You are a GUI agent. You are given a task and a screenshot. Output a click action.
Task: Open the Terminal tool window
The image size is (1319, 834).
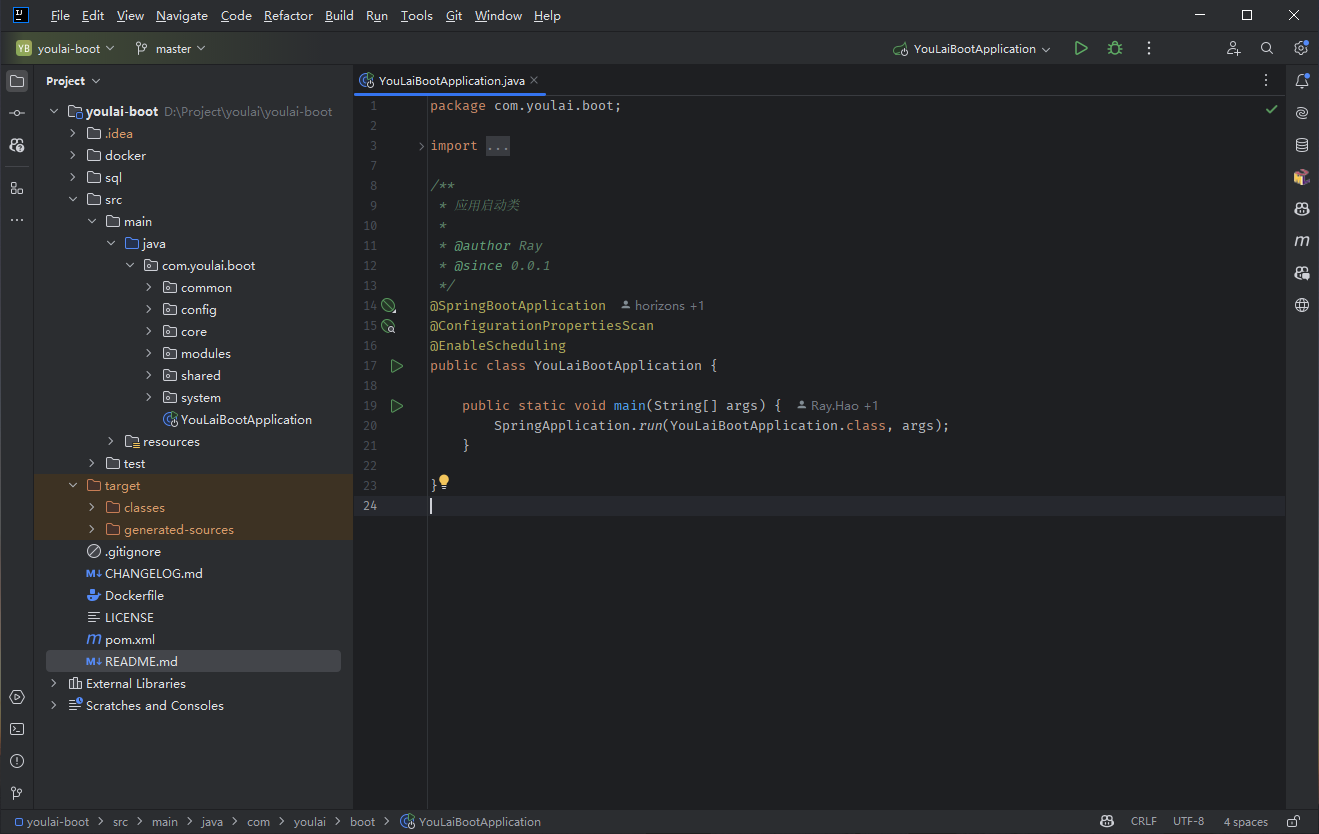pyautogui.click(x=17, y=729)
